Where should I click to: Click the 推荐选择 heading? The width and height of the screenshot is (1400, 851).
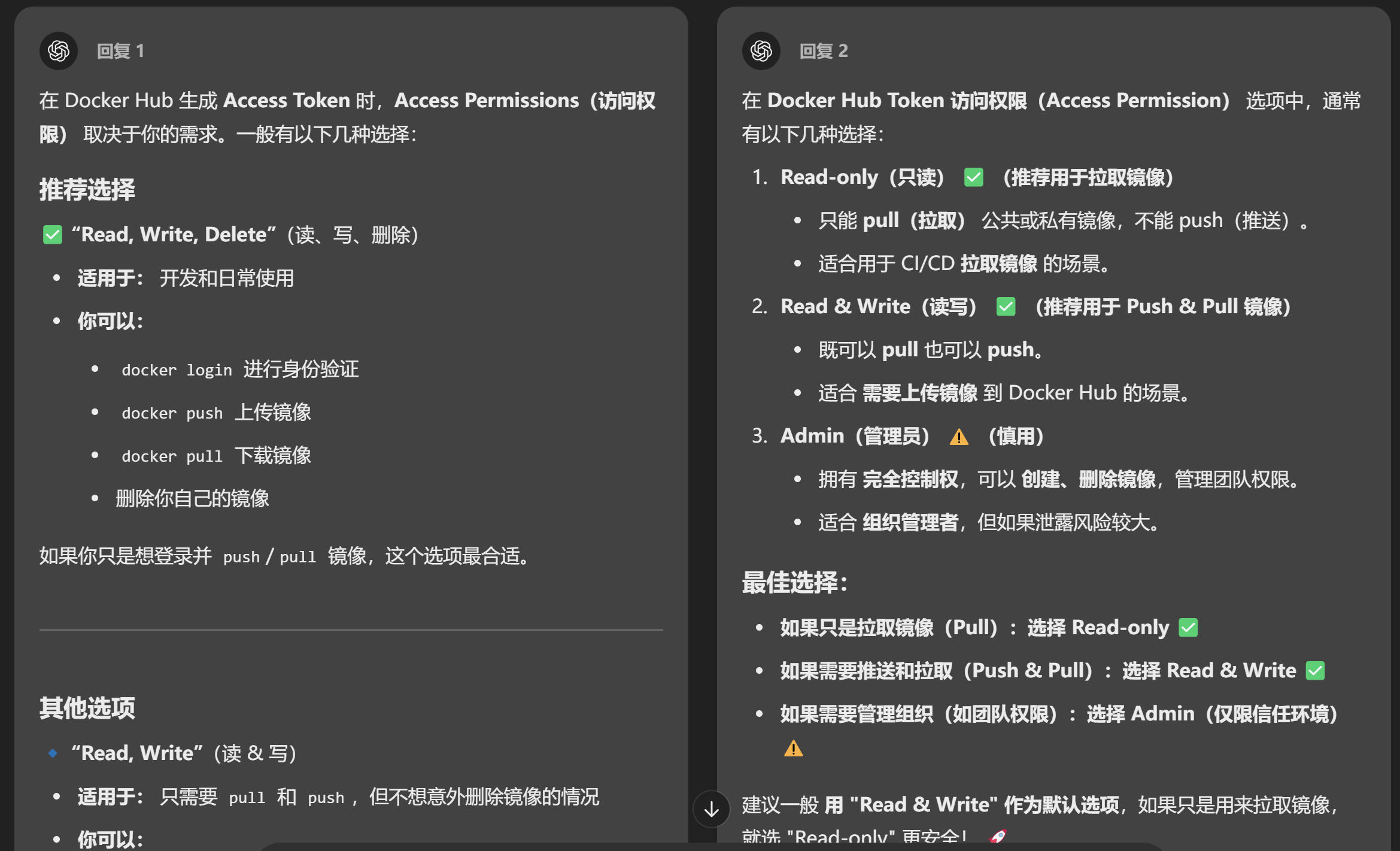[x=87, y=189]
